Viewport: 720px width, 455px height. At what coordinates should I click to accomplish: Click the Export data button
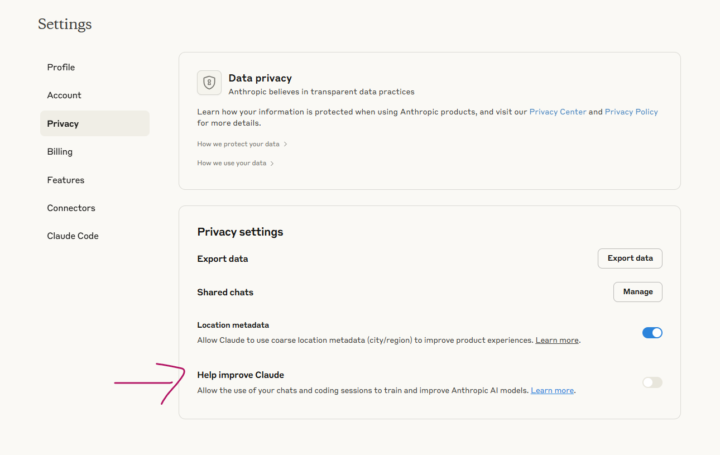coord(630,258)
